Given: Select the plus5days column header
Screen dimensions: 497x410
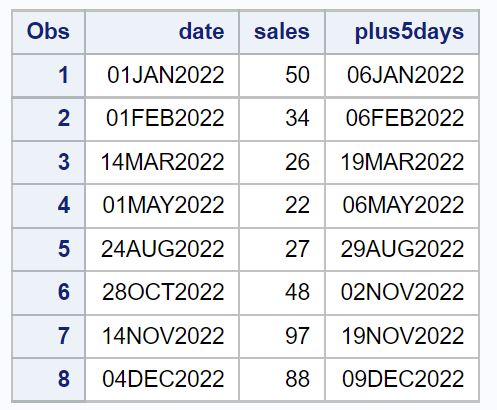Looking at the screenshot, I should (x=402, y=32).
